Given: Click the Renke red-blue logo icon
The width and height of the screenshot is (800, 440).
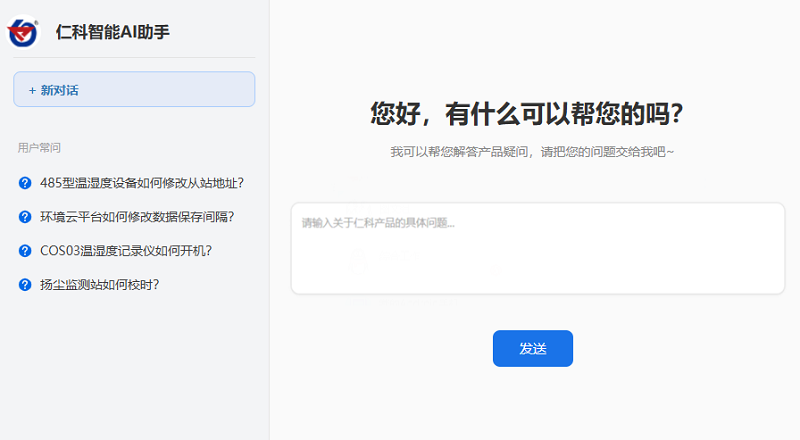Looking at the screenshot, I should click(x=23, y=32).
